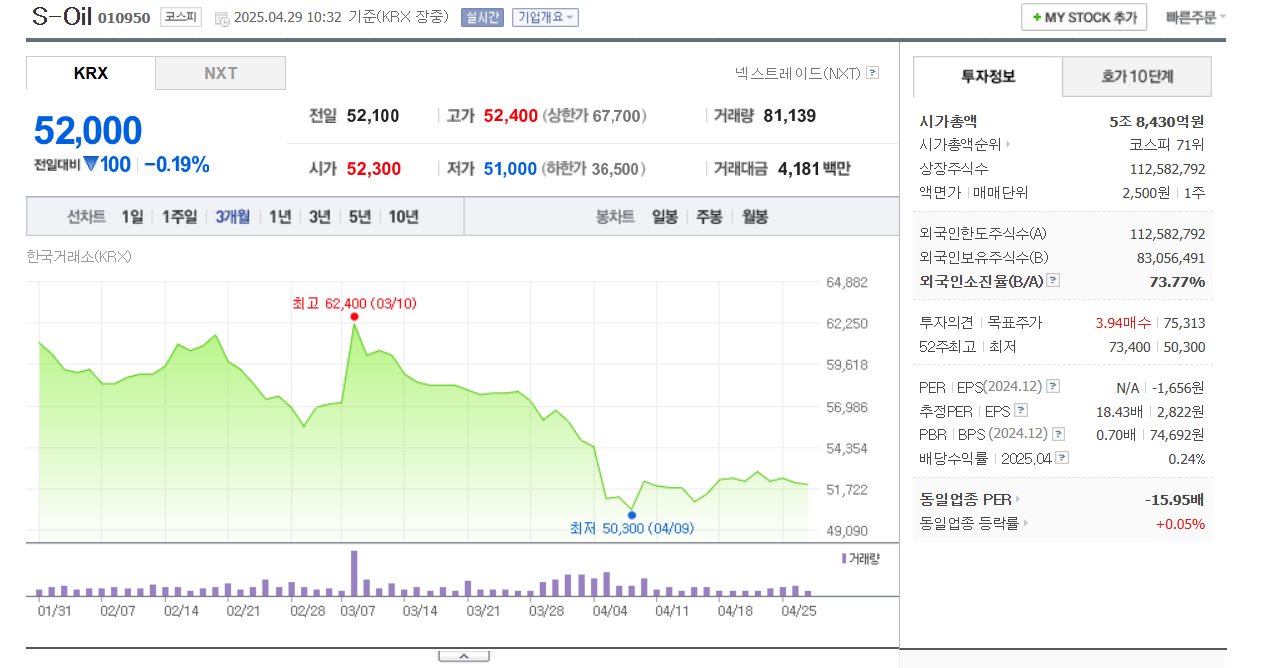
Task: Click the 동일업종 등락률 value +0.05%
Action: [1180, 523]
